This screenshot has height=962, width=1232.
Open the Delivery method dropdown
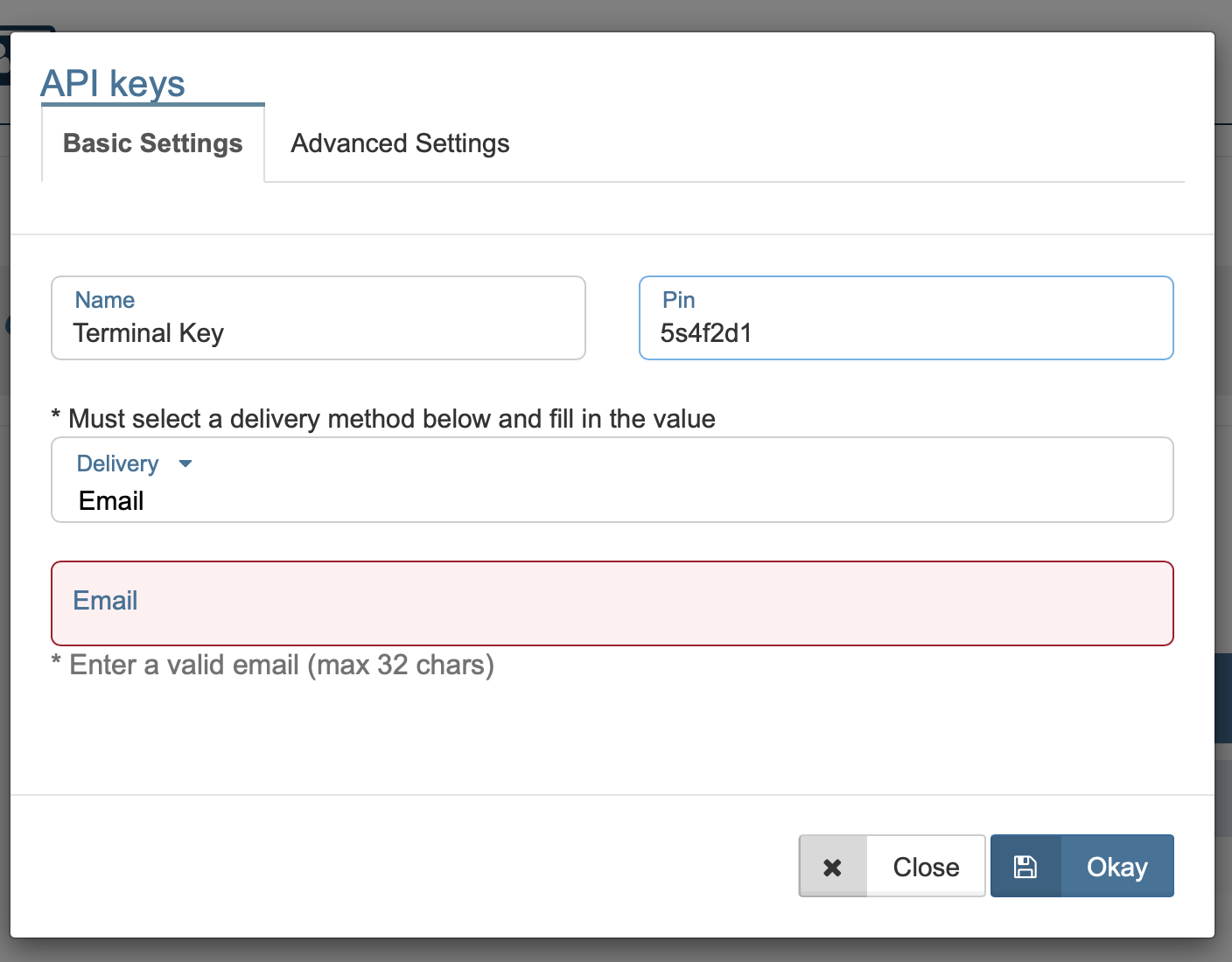point(611,480)
